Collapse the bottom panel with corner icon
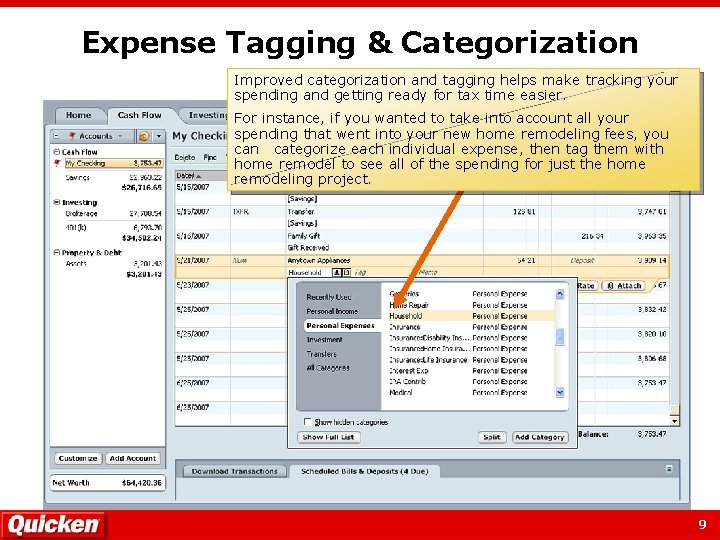This screenshot has height=540, width=720. (669, 469)
